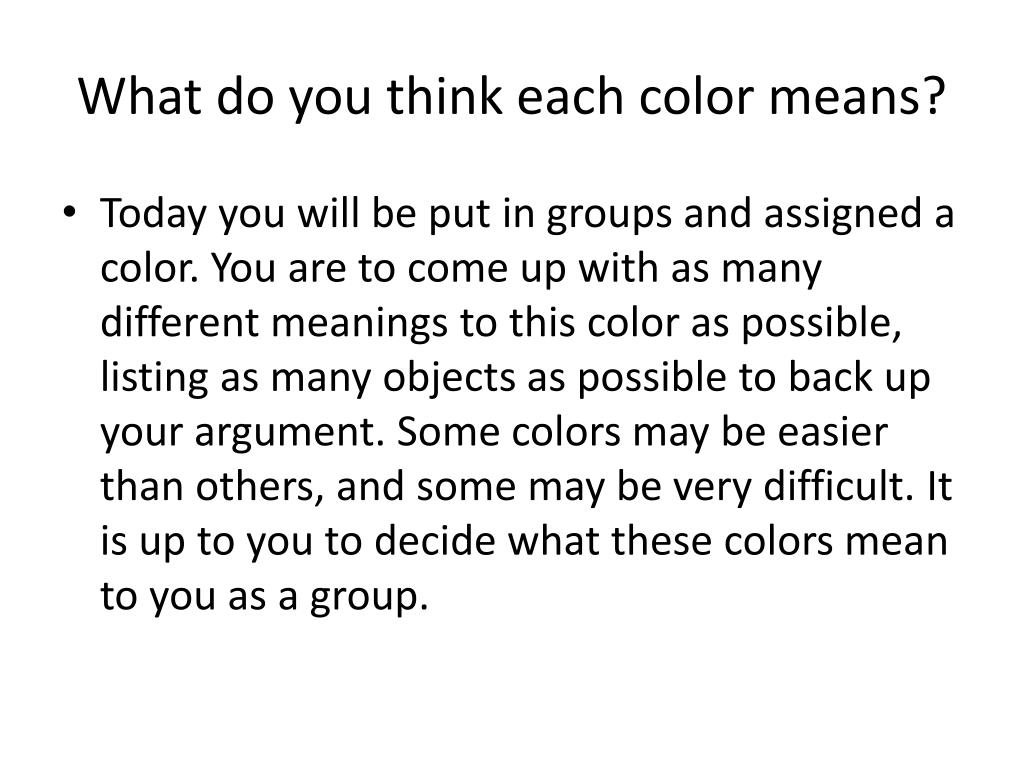Click the word "difficult" in the body text

coord(838,487)
